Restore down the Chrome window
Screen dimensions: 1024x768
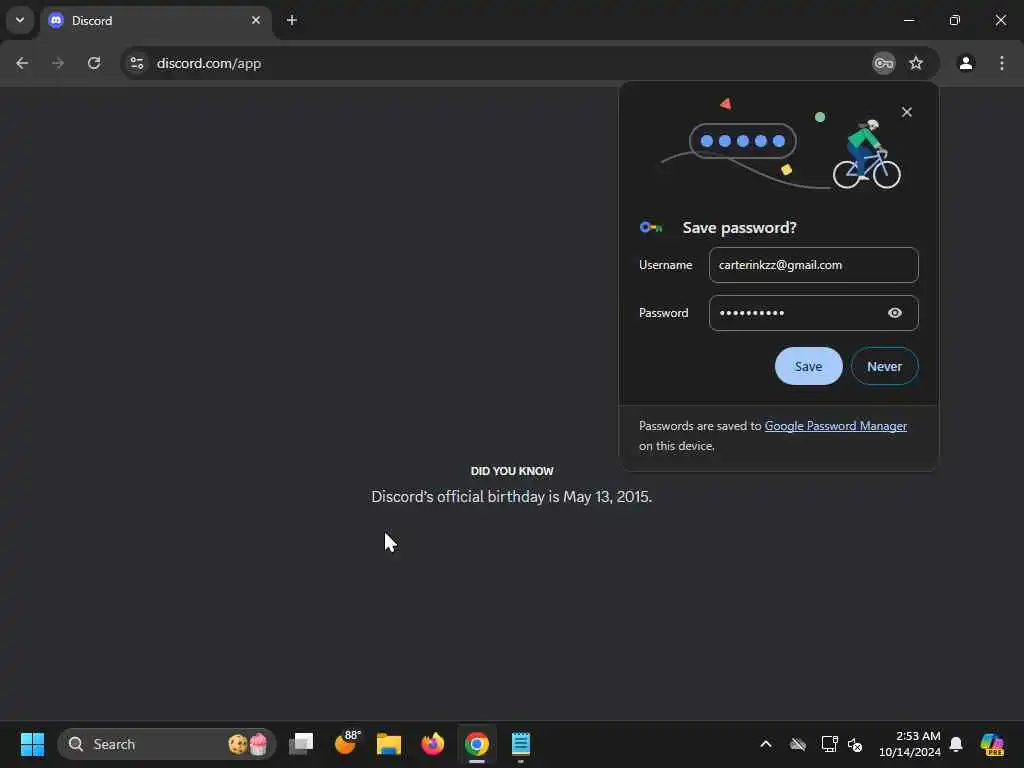tap(955, 20)
